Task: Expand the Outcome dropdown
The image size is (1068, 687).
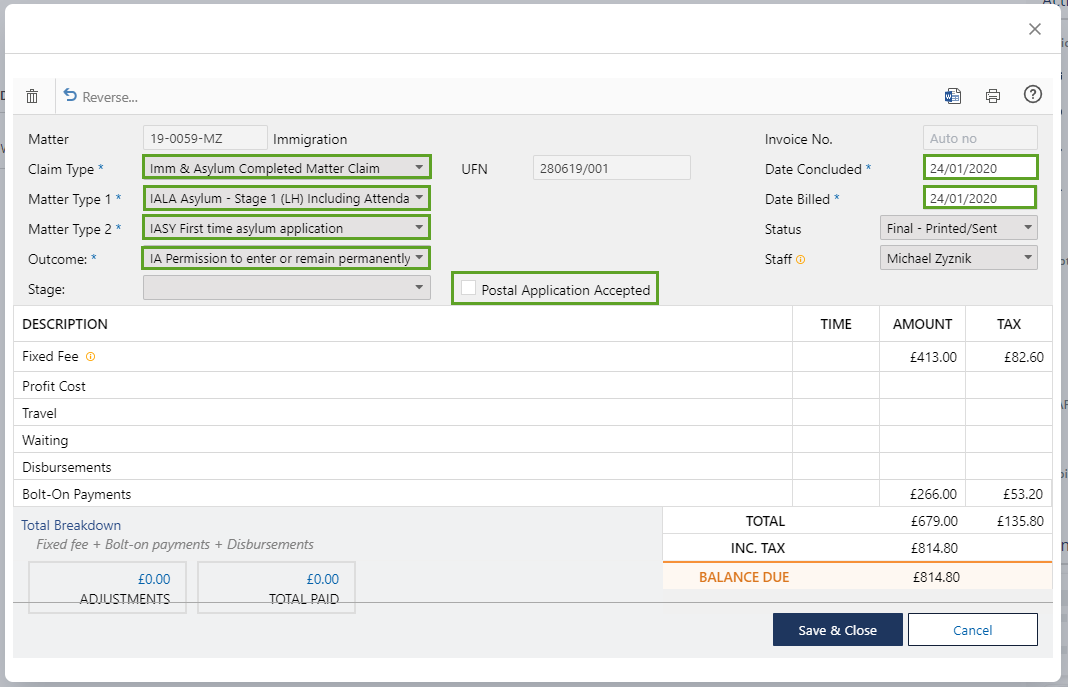Action: coord(287,258)
